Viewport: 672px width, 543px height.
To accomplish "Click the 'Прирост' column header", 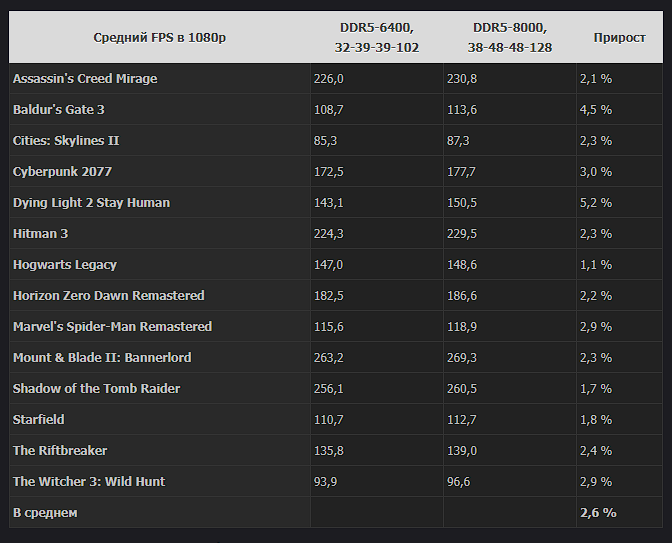I will [619, 38].
